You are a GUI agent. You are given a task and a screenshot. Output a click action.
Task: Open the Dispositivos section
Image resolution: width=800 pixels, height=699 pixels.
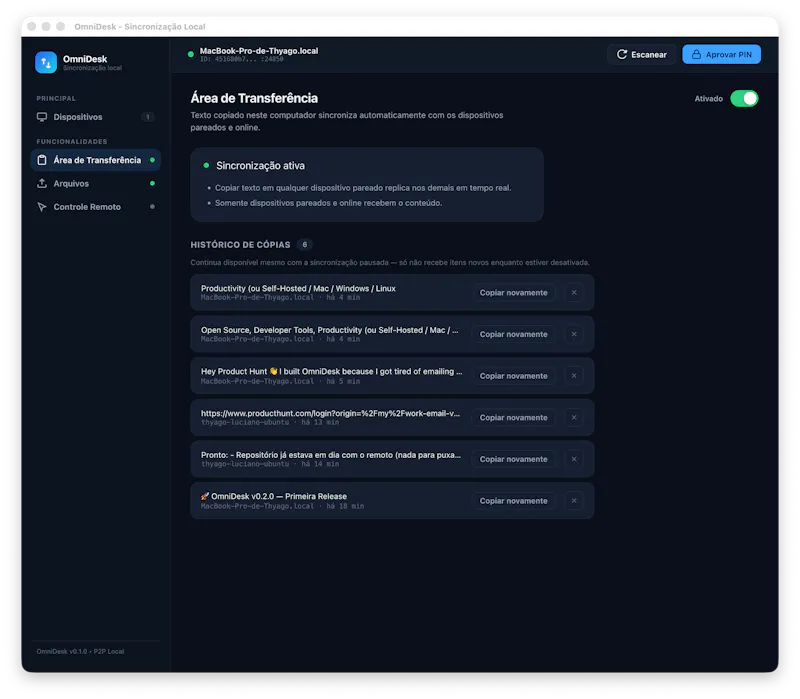(95, 117)
